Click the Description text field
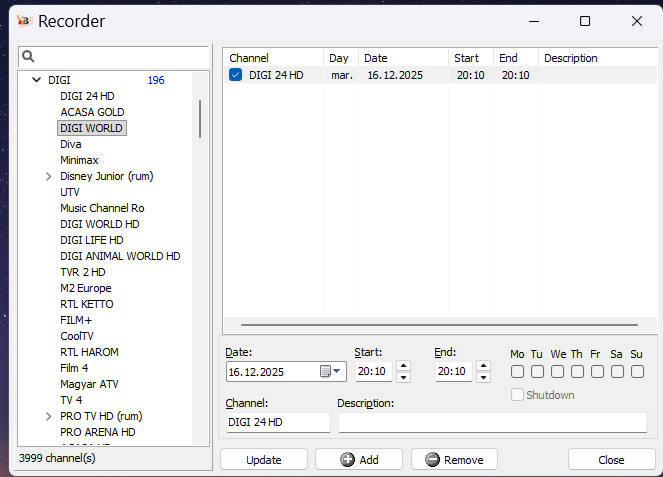 click(493, 422)
